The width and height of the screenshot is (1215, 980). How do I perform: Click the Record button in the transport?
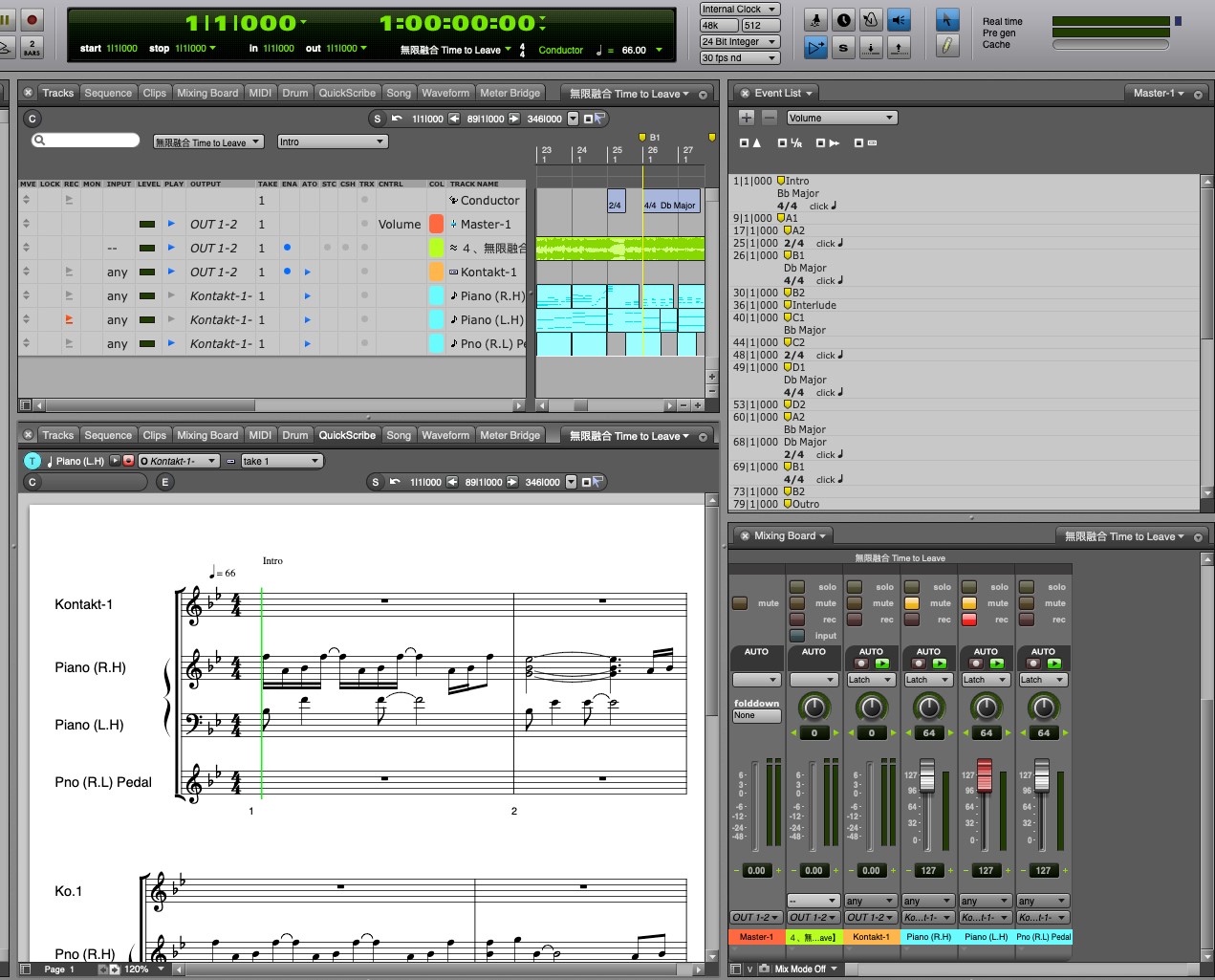point(32,19)
